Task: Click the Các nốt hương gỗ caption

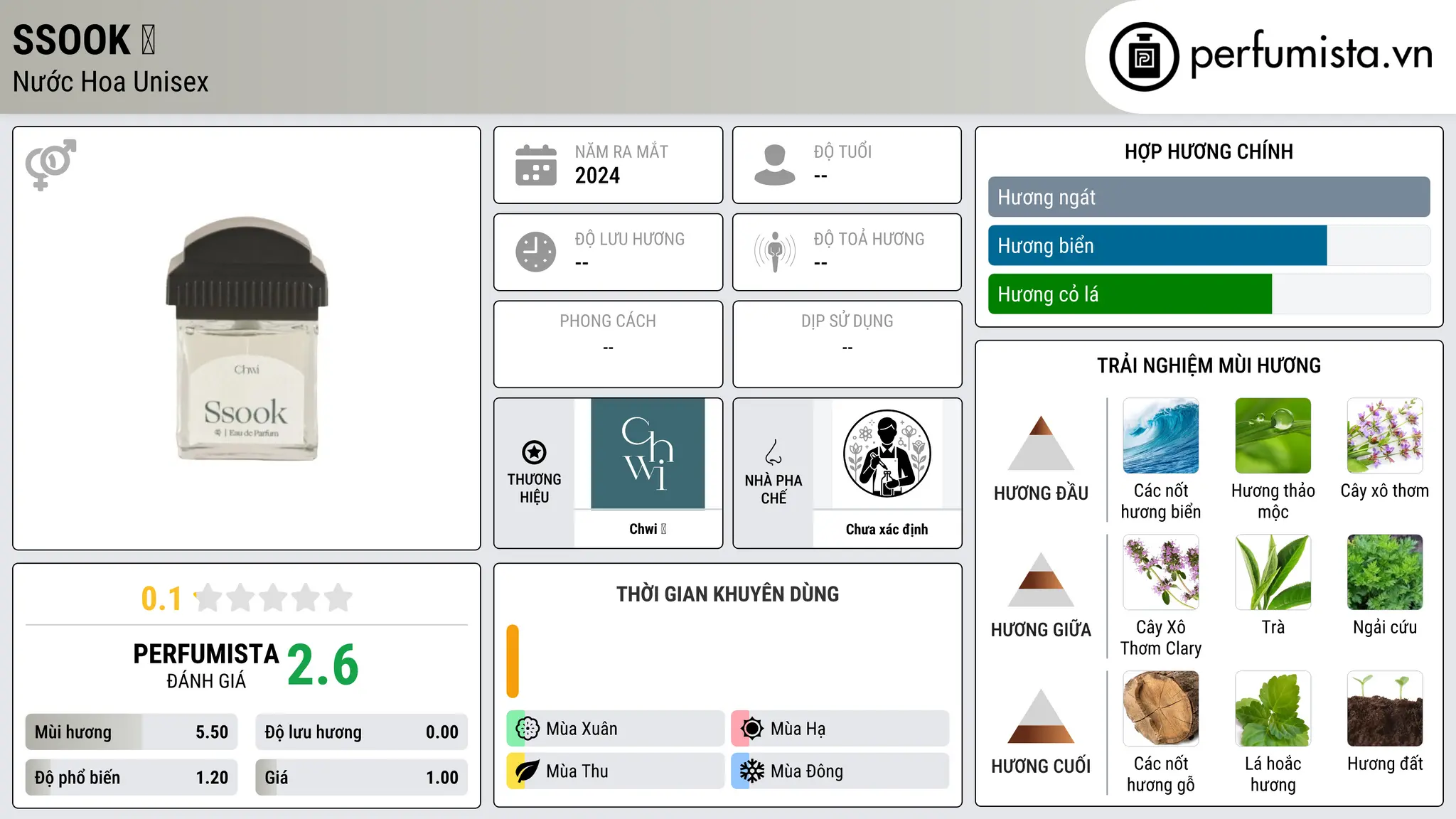Action: pyautogui.click(x=1161, y=774)
